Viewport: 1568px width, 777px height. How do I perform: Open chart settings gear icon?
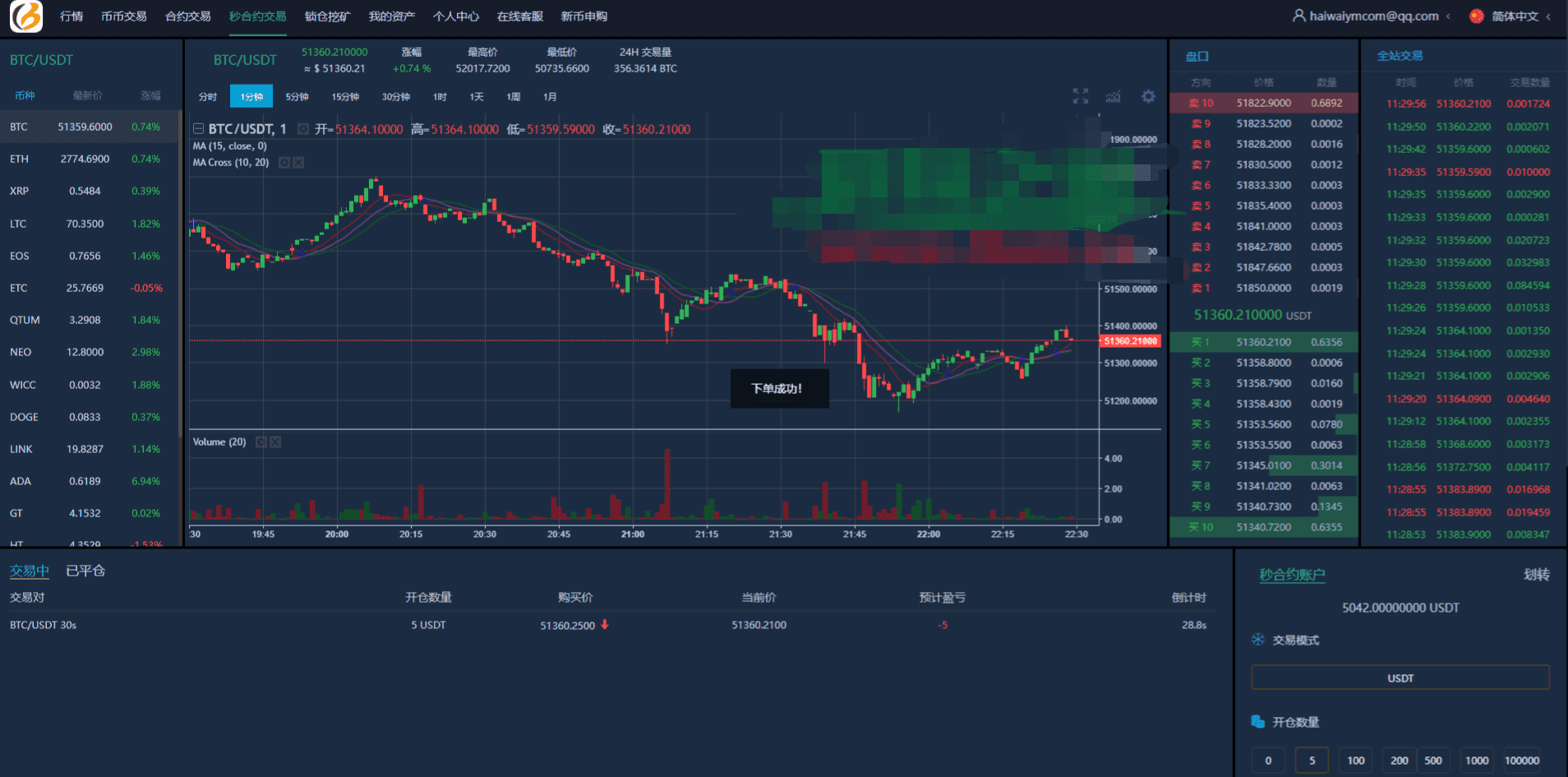point(1148,96)
